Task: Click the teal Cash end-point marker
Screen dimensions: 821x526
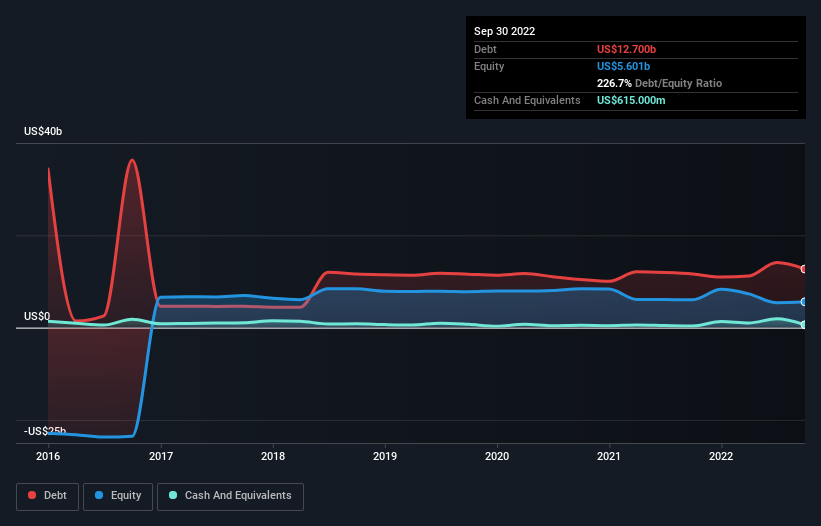Action: 804,325
